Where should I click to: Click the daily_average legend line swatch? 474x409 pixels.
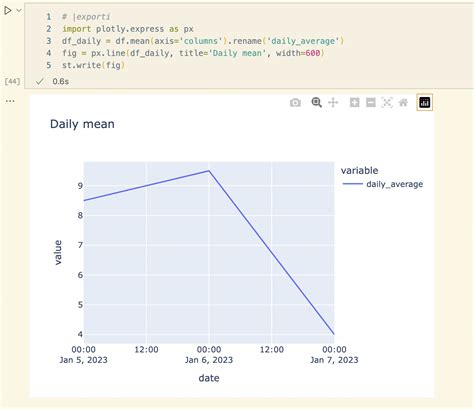(x=353, y=184)
